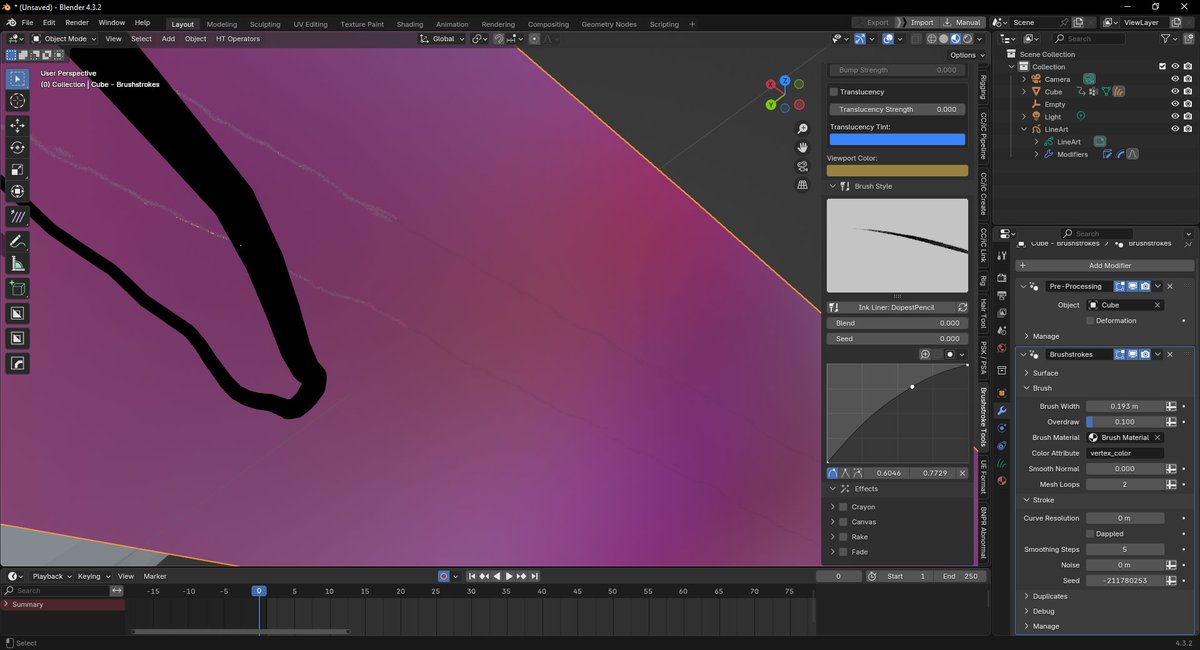The image size is (1200, 650).
Task: Enable the Translucency checkbox
Action: 834,92
